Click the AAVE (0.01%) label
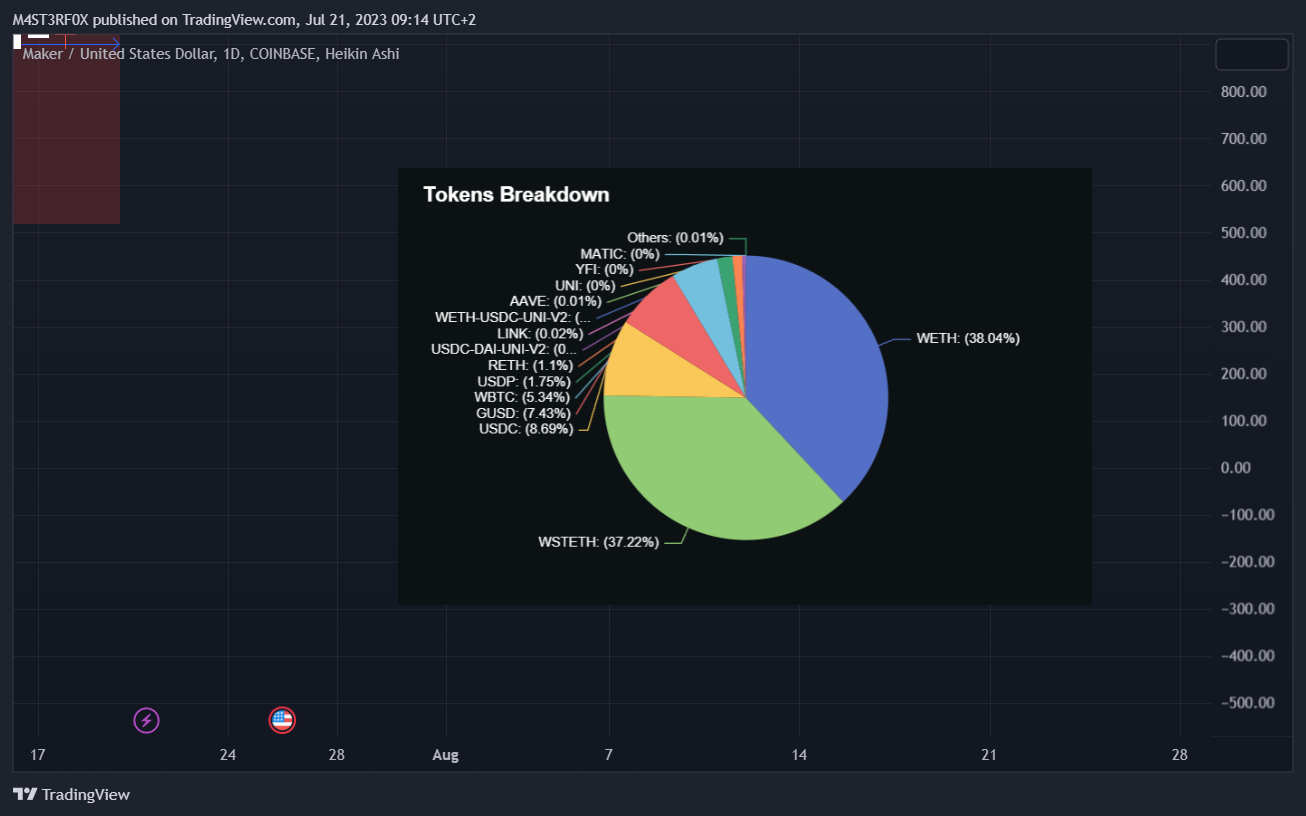The image size is (1306, 816). (555, 301)
